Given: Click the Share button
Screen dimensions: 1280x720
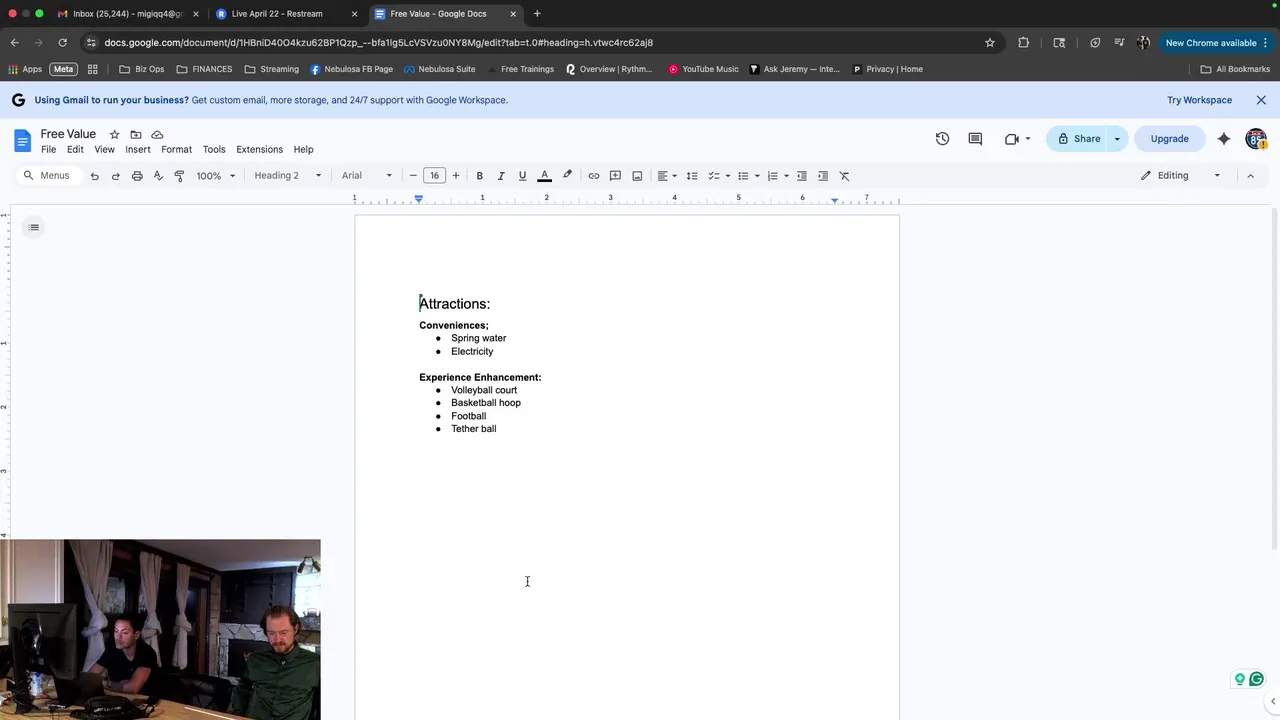Looking at the screenshot, I should pyautogui.click(x=1078, y=139).
